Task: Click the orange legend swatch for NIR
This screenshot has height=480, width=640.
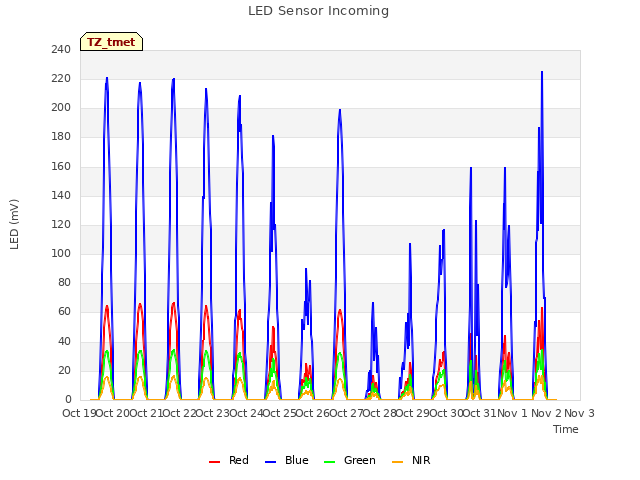Action: tap(397, 462)
